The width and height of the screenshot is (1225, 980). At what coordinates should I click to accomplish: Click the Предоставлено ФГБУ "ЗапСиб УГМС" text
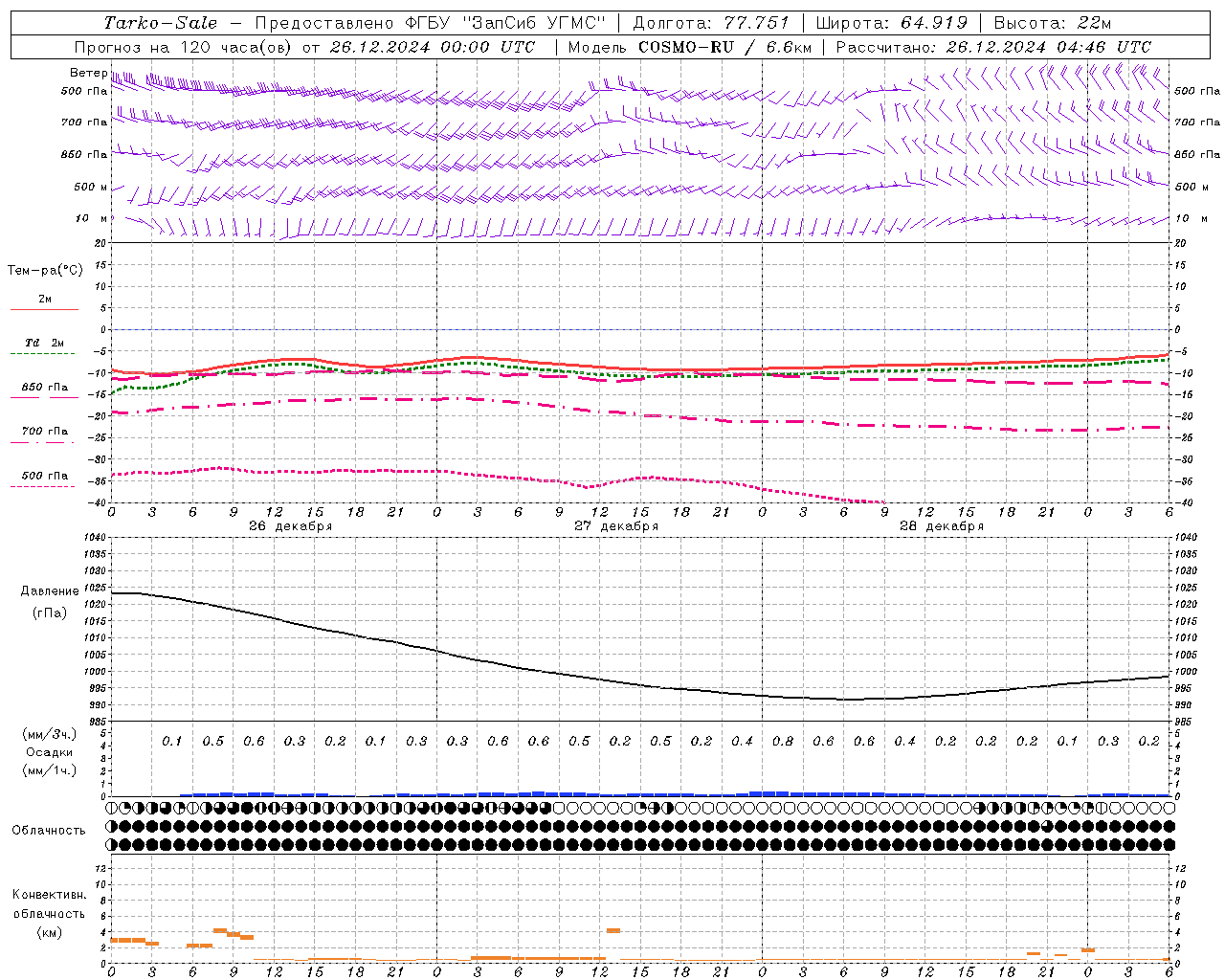431,23
